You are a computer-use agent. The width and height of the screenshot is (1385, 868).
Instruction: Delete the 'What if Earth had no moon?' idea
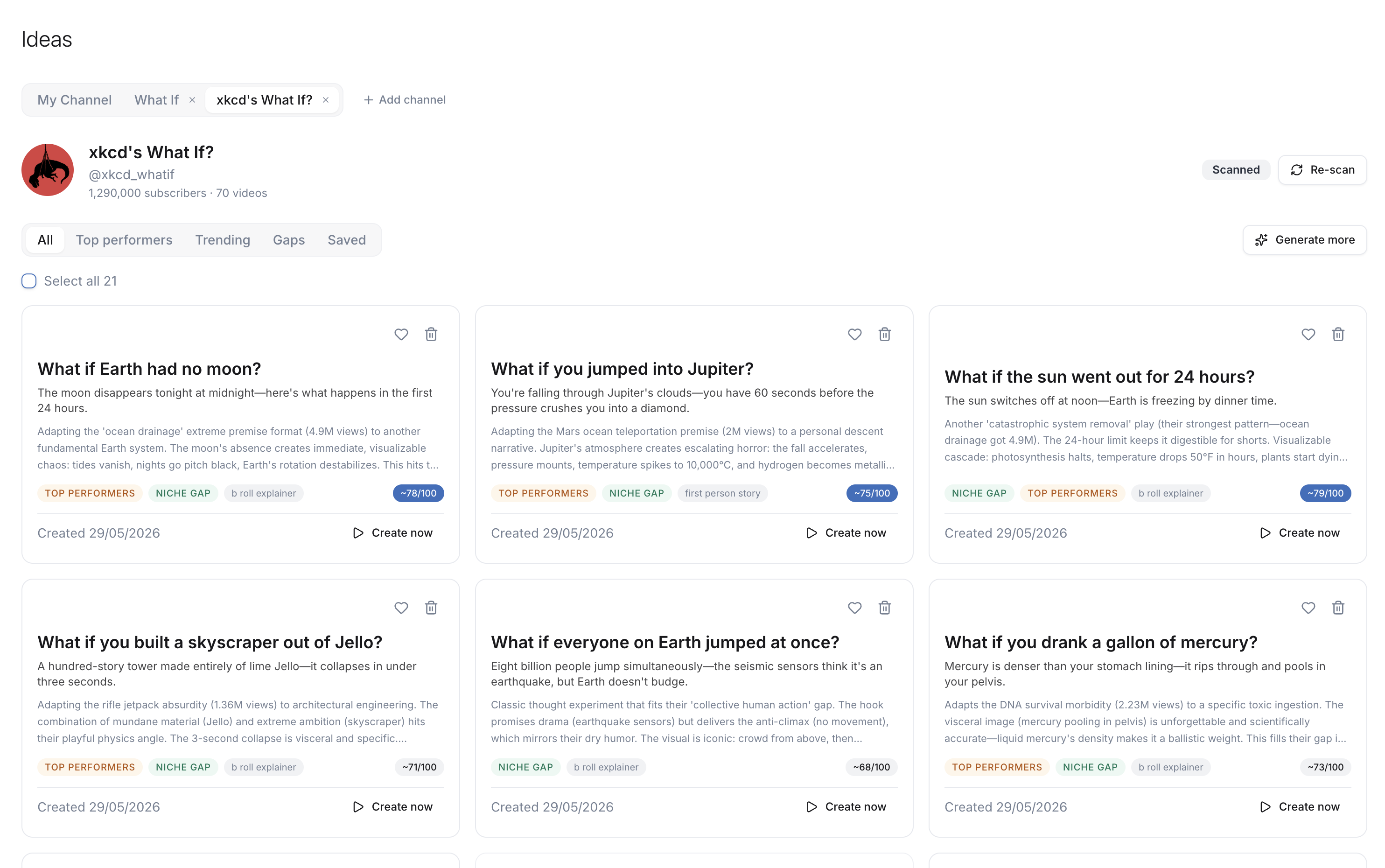coord(431,334)
